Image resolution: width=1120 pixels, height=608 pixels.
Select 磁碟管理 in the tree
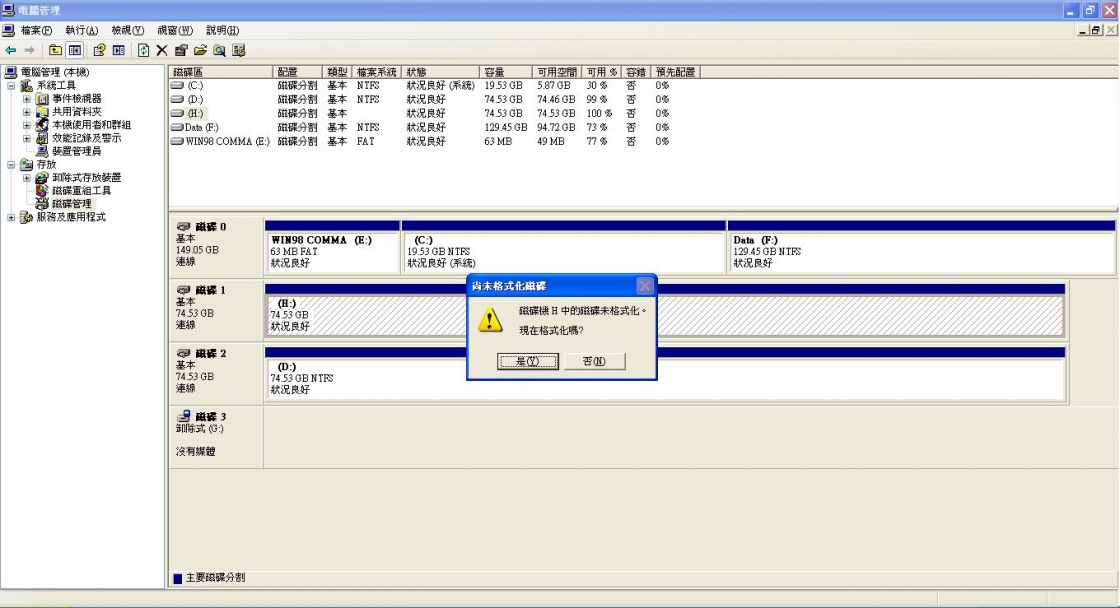(x=71, y=204)
